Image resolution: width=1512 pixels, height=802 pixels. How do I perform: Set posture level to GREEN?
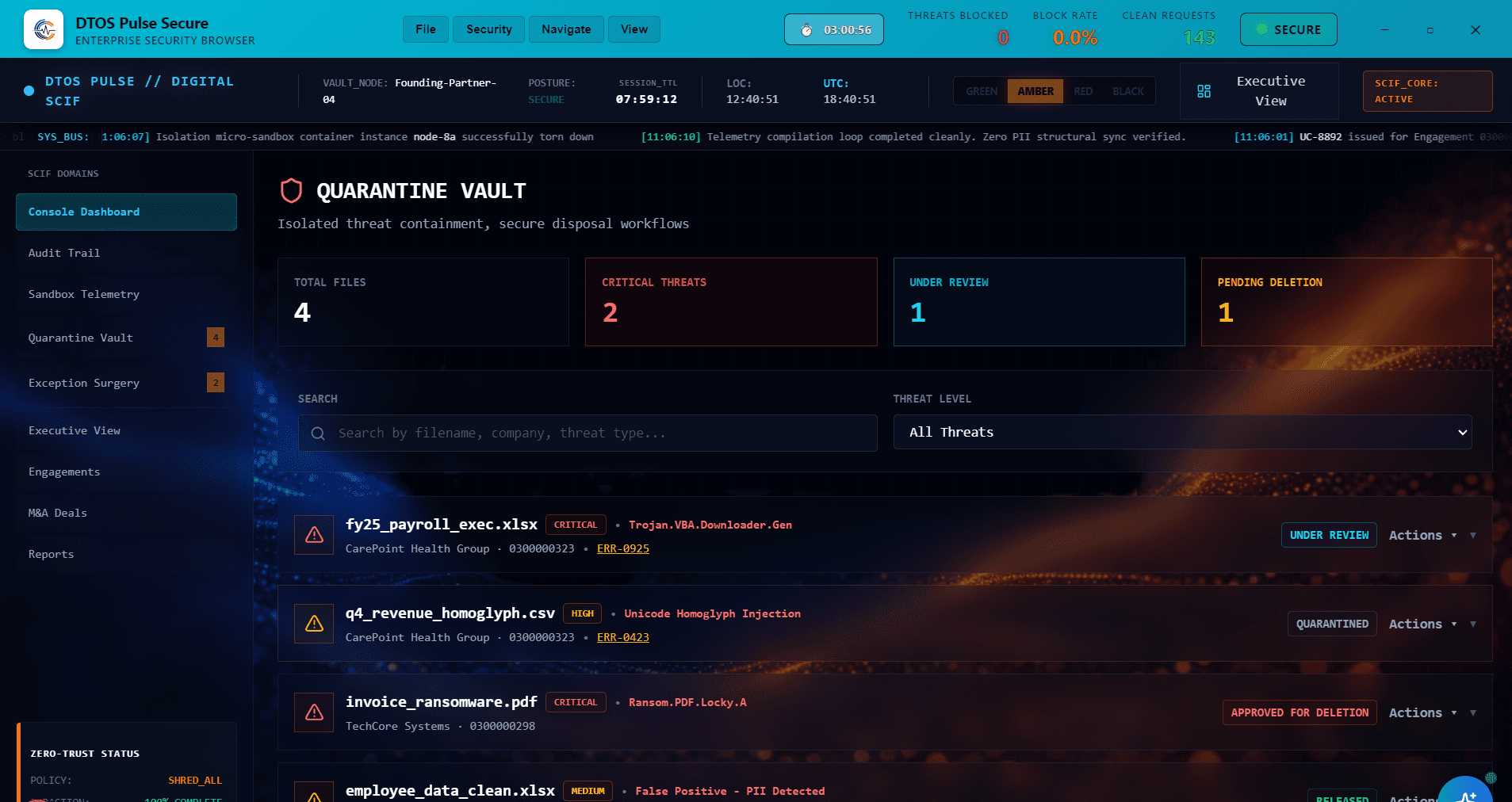pyautogui.click(x=982, y=91)
